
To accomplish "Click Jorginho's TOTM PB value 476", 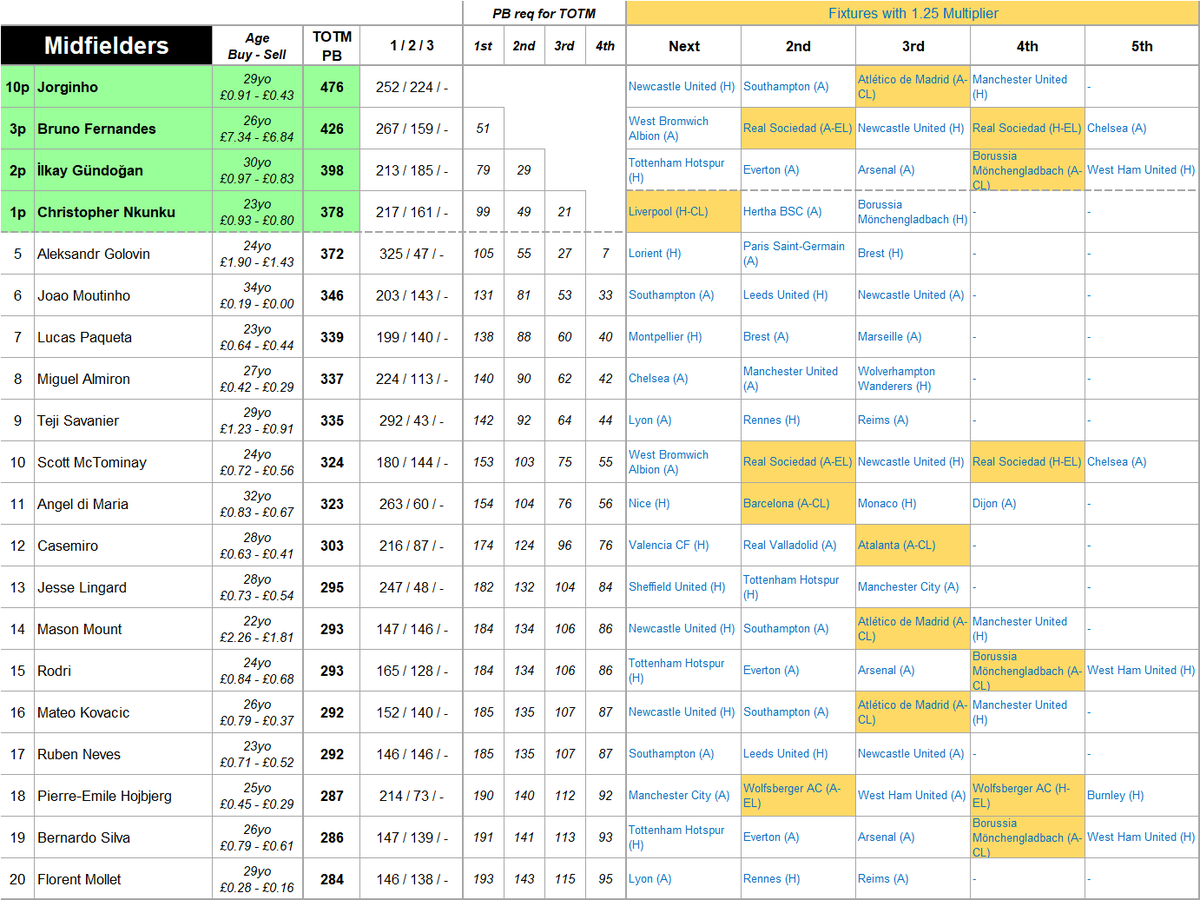I will click(x=332, y=87).
